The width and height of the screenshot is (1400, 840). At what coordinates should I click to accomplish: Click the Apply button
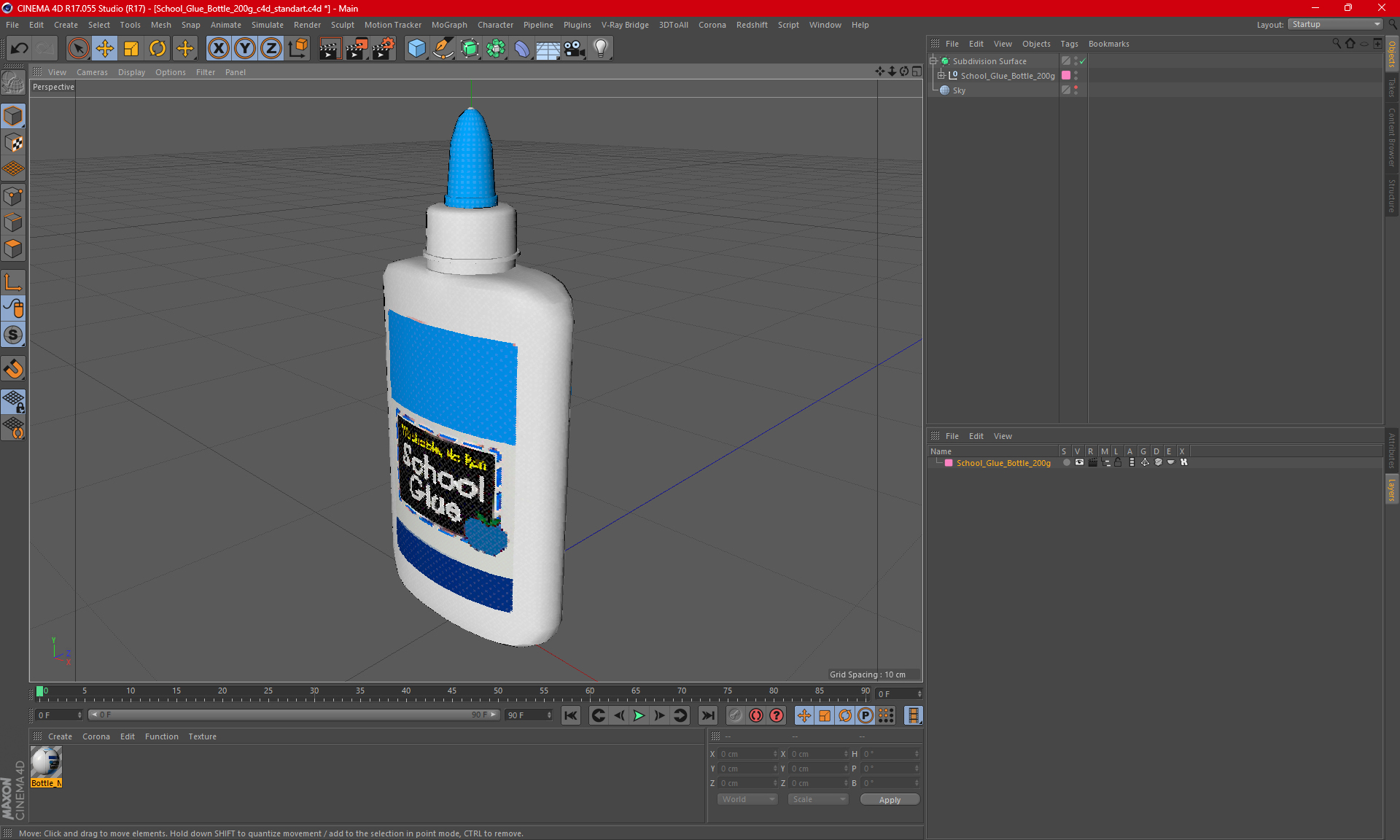(x=890, y=800)
